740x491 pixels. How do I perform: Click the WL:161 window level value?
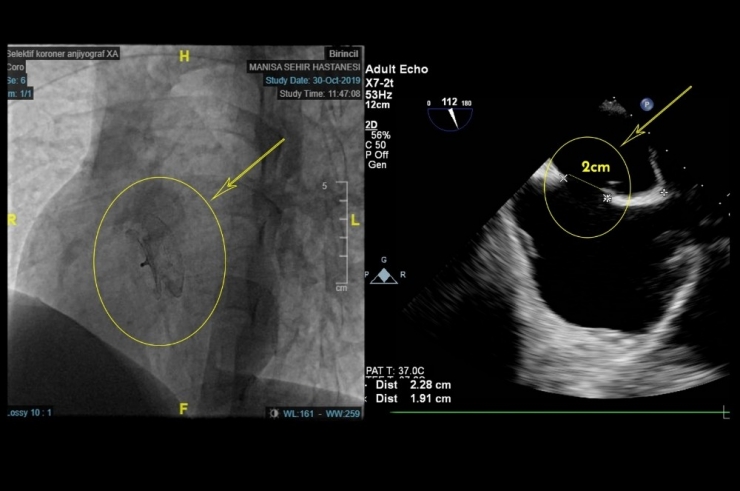point(301,412)
